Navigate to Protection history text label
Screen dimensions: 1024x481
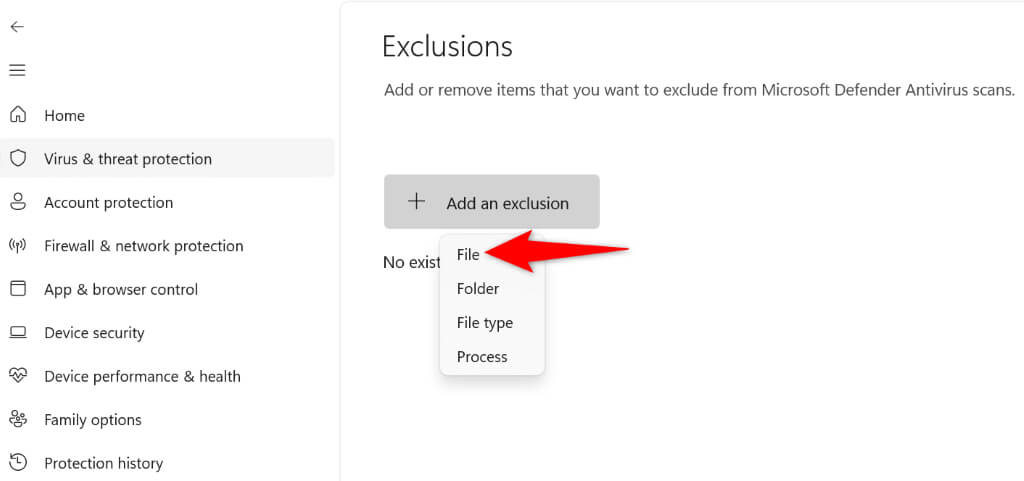[103, 463]
